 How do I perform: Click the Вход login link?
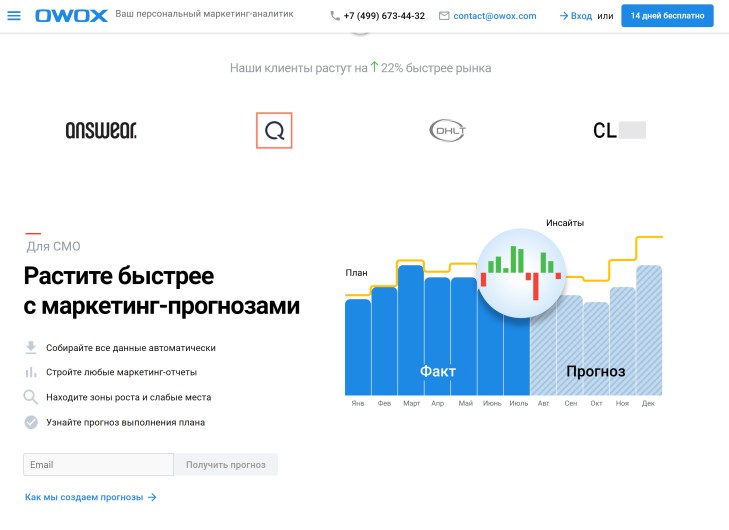coord(575,16)
